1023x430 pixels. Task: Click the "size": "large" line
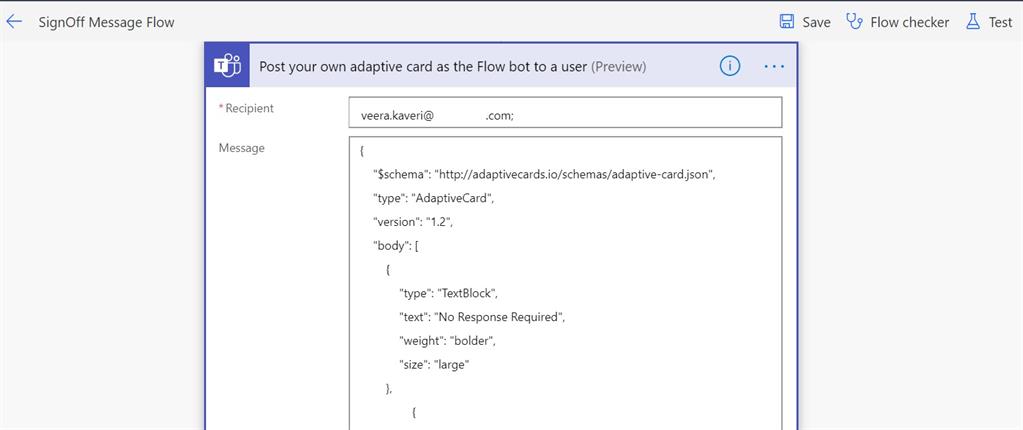(x=435, y=365)
